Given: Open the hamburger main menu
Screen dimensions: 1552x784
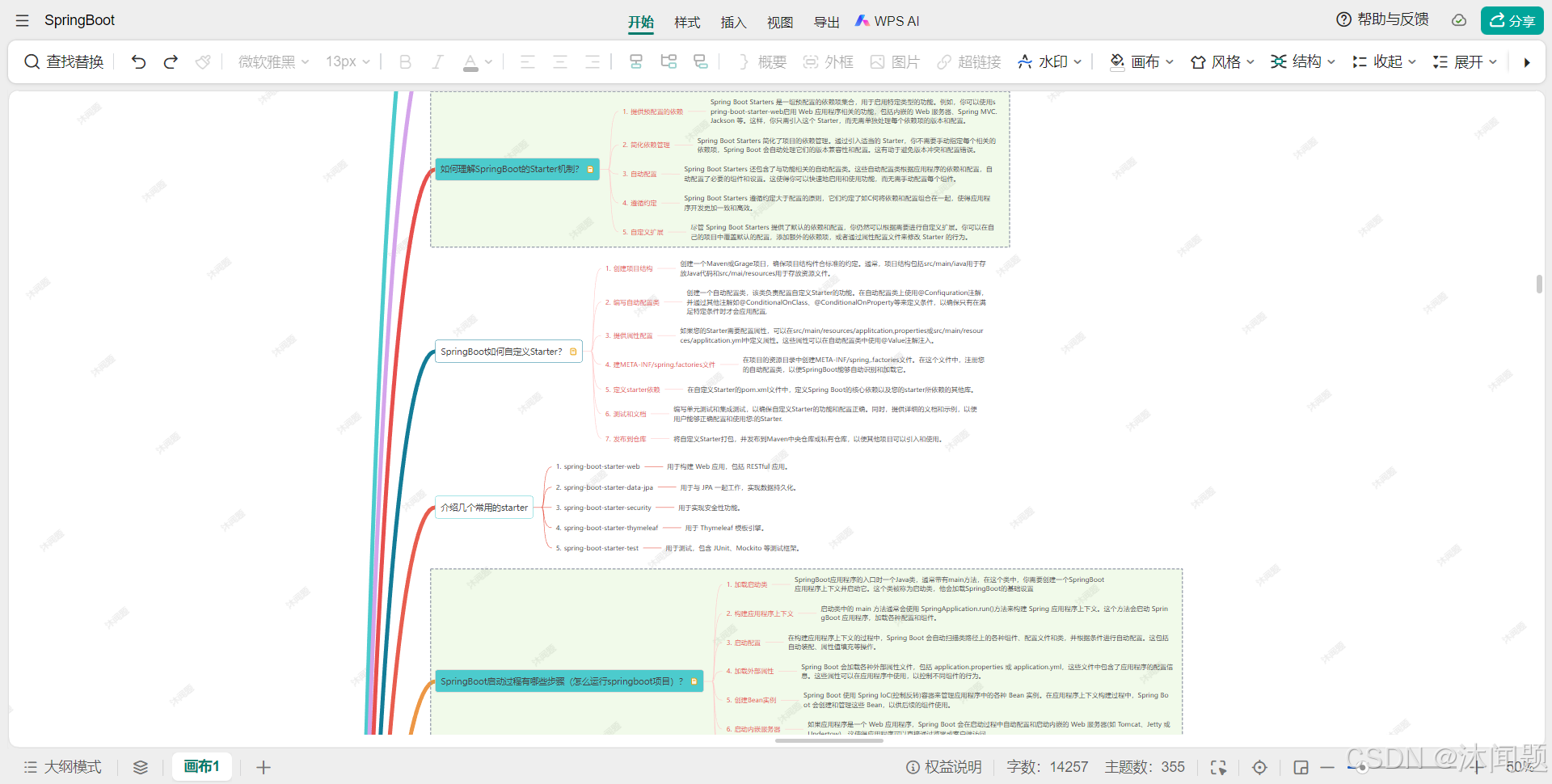Looking at the screenshot, I should 22,21.
